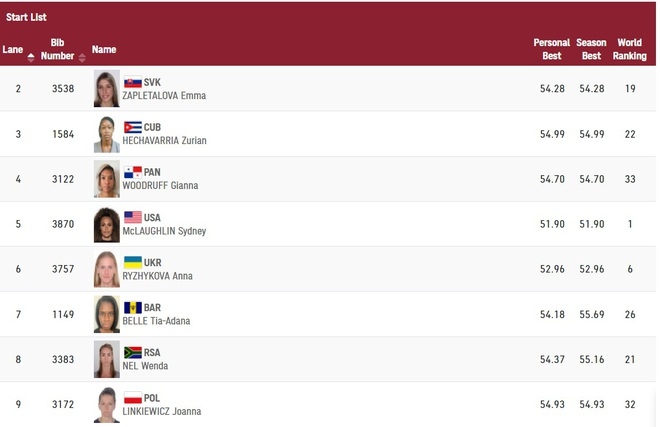Open Anna Ryzhykova's athlete photo
The height and width of the screenshot is (427, 660).
(106, 269)
